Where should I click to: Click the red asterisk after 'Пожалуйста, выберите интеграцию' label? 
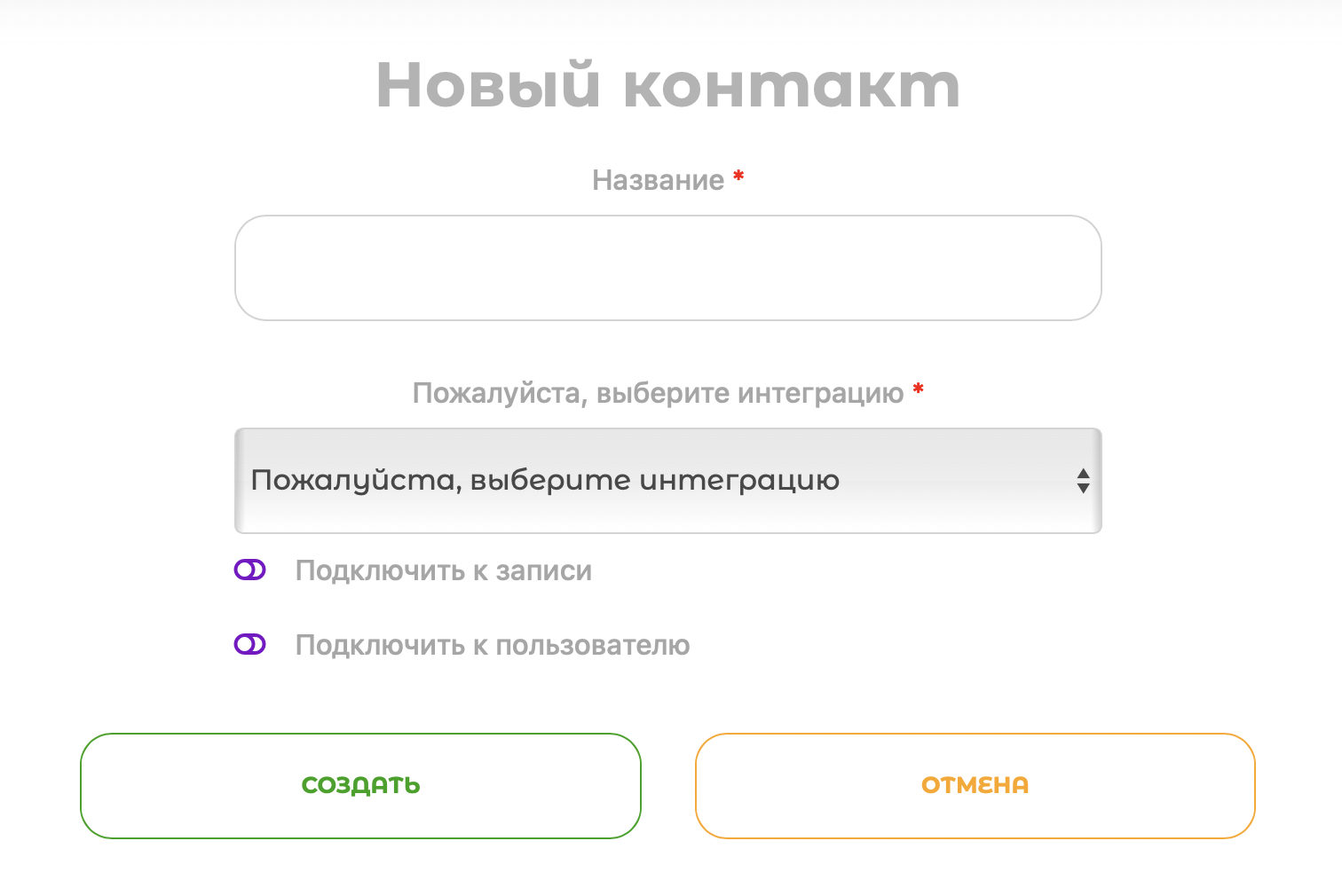[919, 389]
